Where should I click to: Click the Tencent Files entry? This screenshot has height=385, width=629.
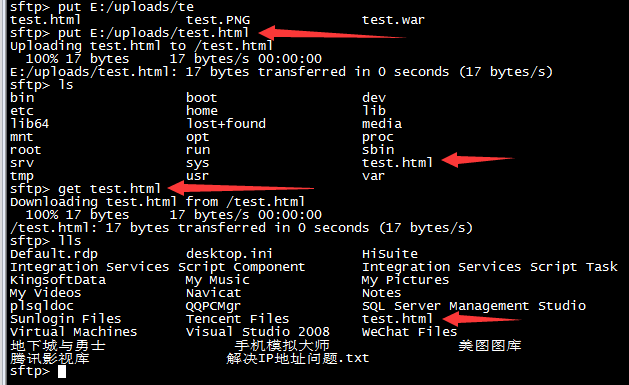[x=237, y=319]
